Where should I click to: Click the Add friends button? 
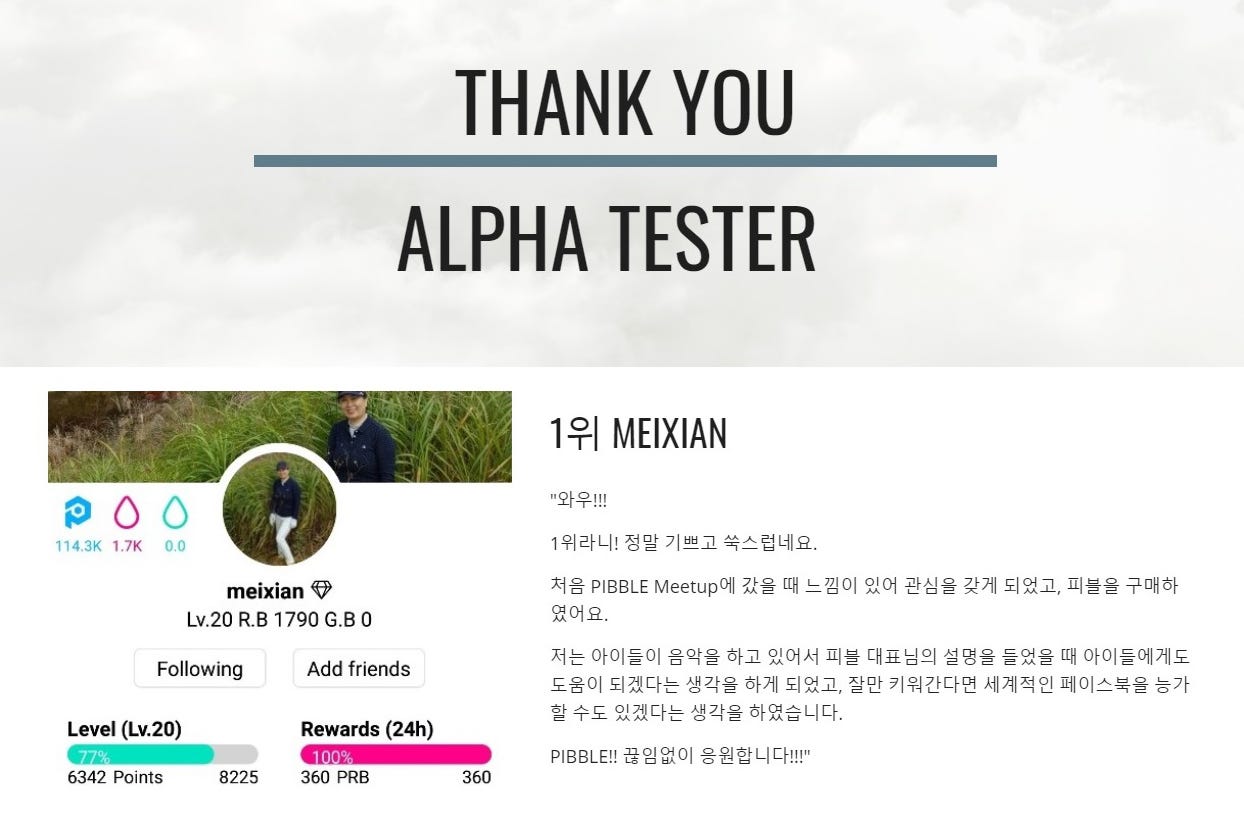(x=359, y=669)
